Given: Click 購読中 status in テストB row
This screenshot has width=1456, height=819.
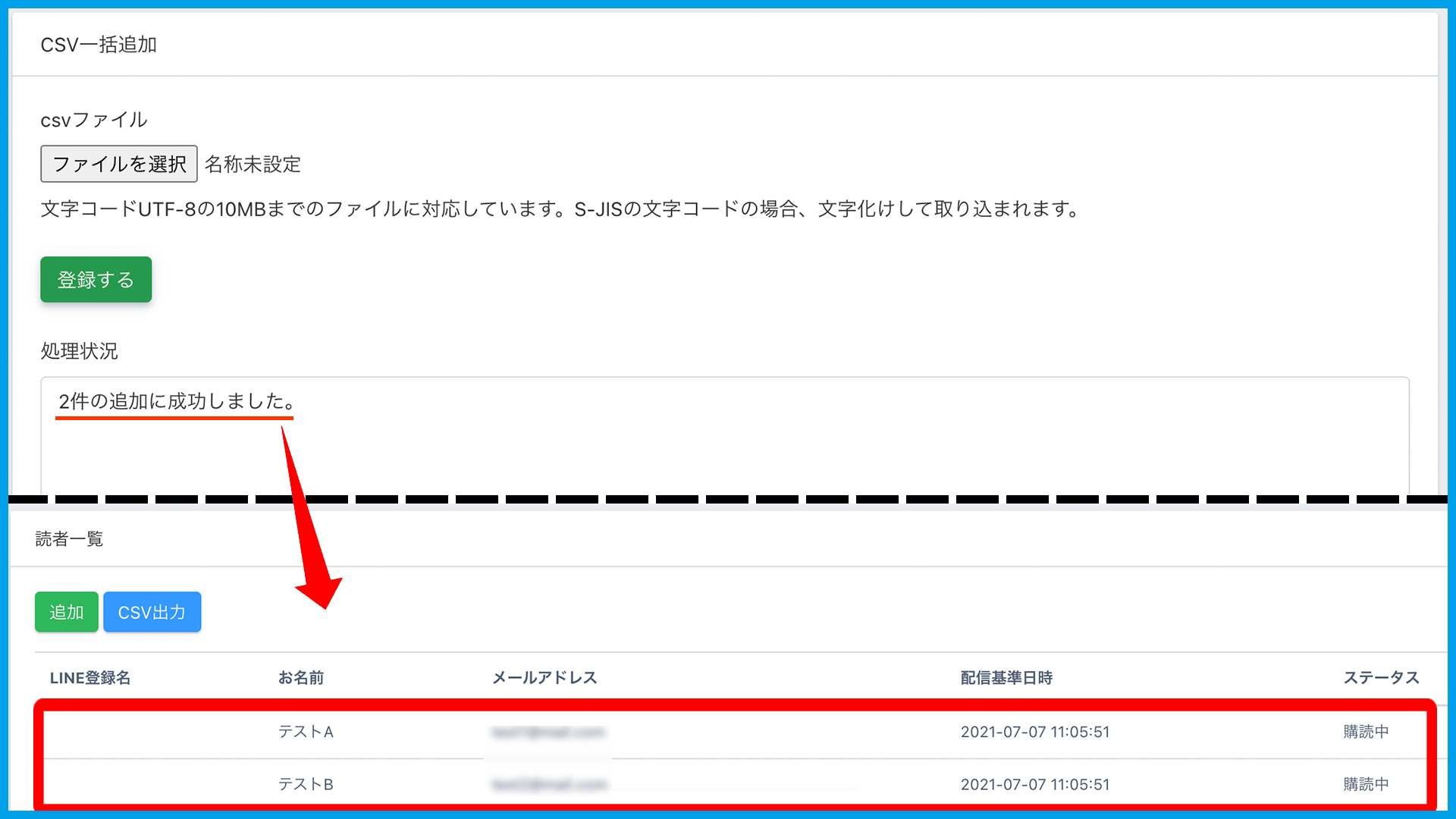Looking at the screenshot, I should [1366, 784].
